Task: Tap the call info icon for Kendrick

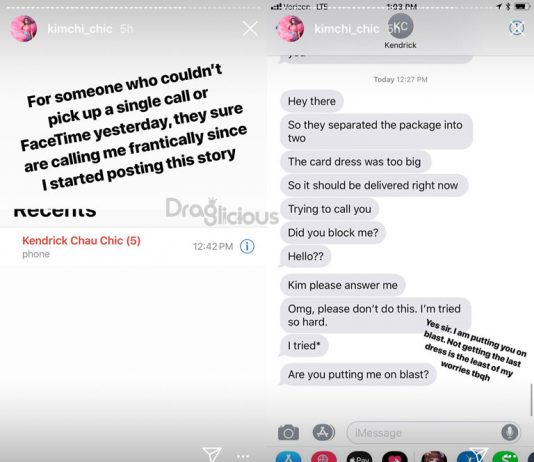Action: [247, 246]
